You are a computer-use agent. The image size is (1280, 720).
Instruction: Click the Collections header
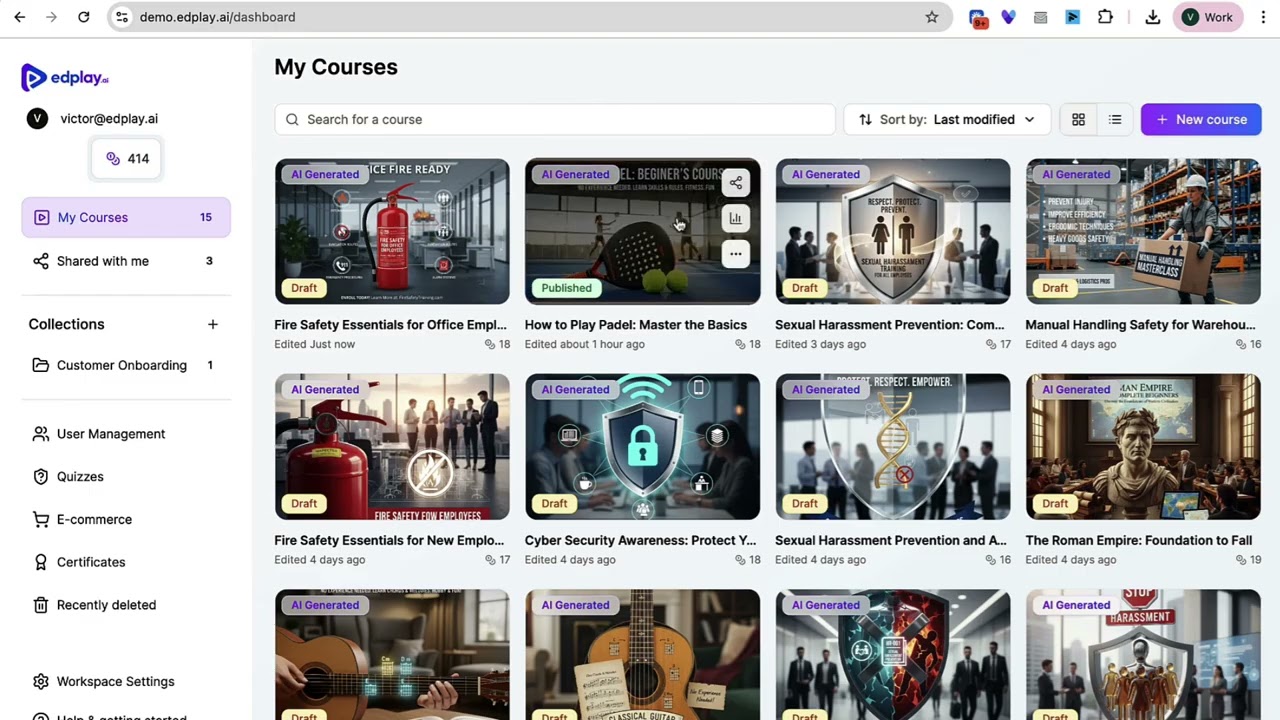pos(66,324)
